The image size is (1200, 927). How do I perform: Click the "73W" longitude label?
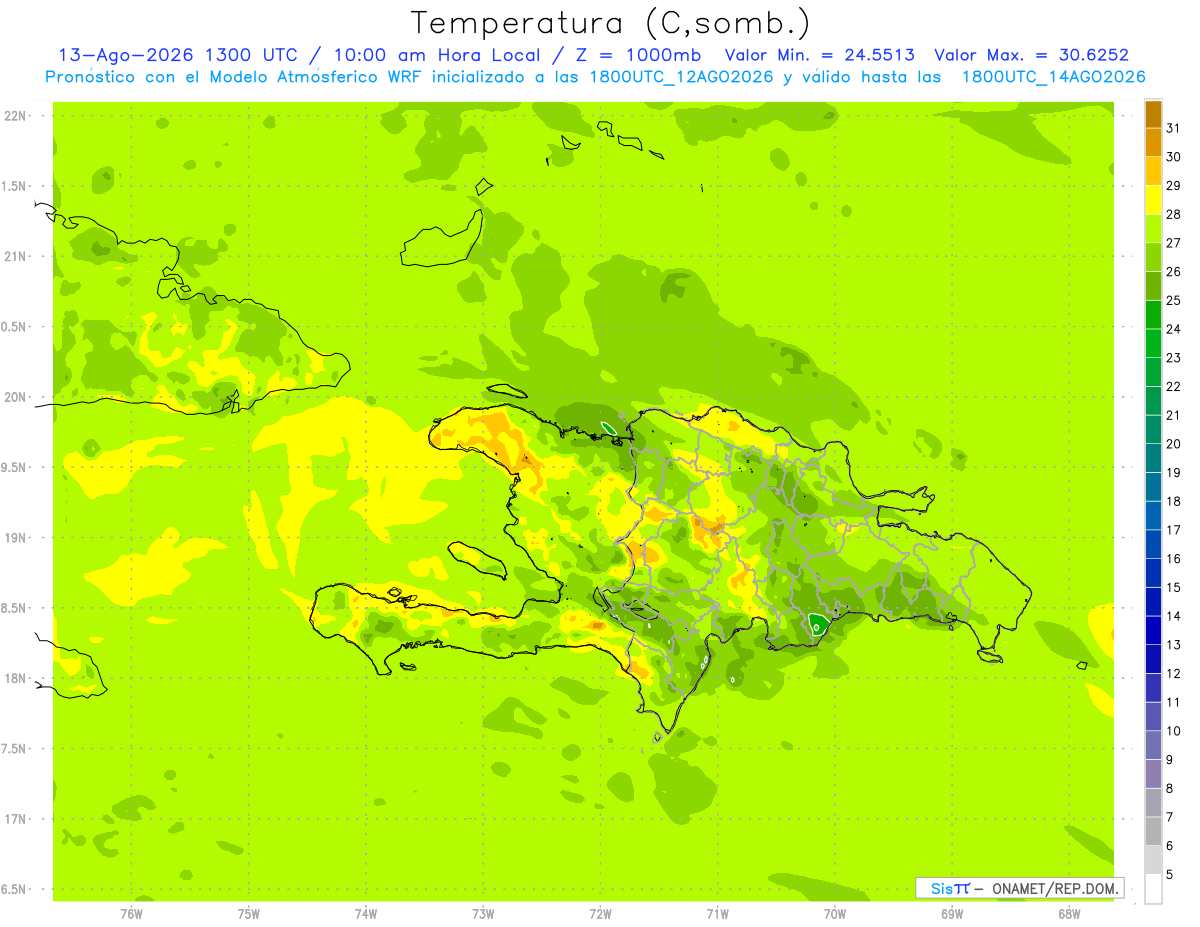tap(483, 914)
